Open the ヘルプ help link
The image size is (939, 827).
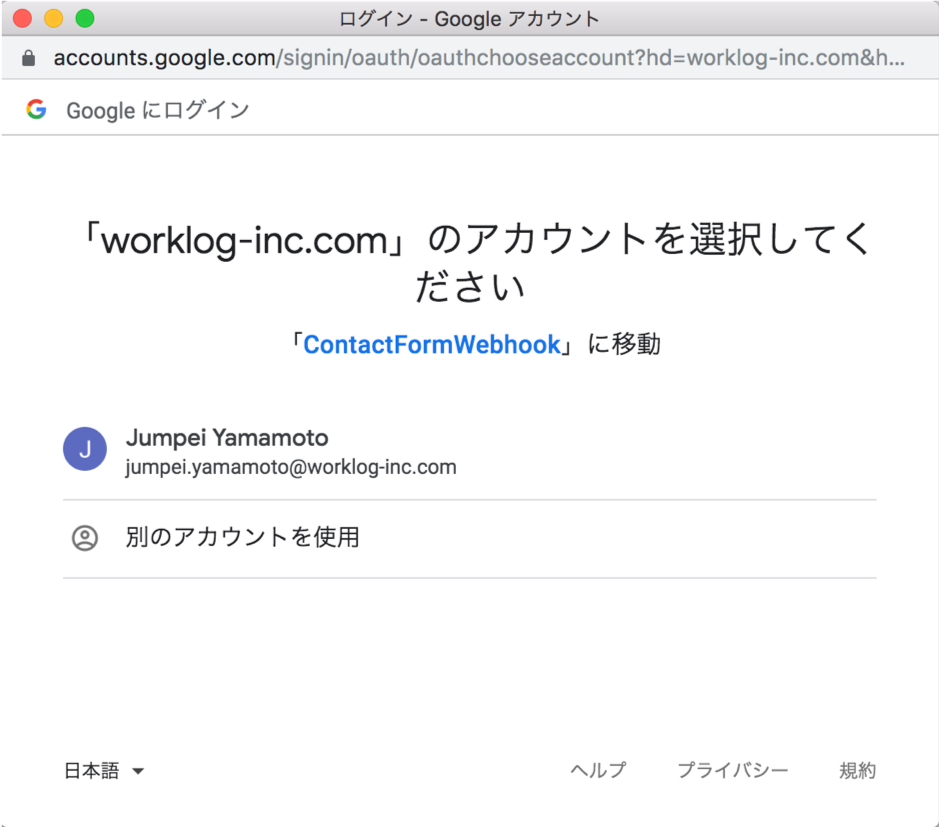coord(598,770)
